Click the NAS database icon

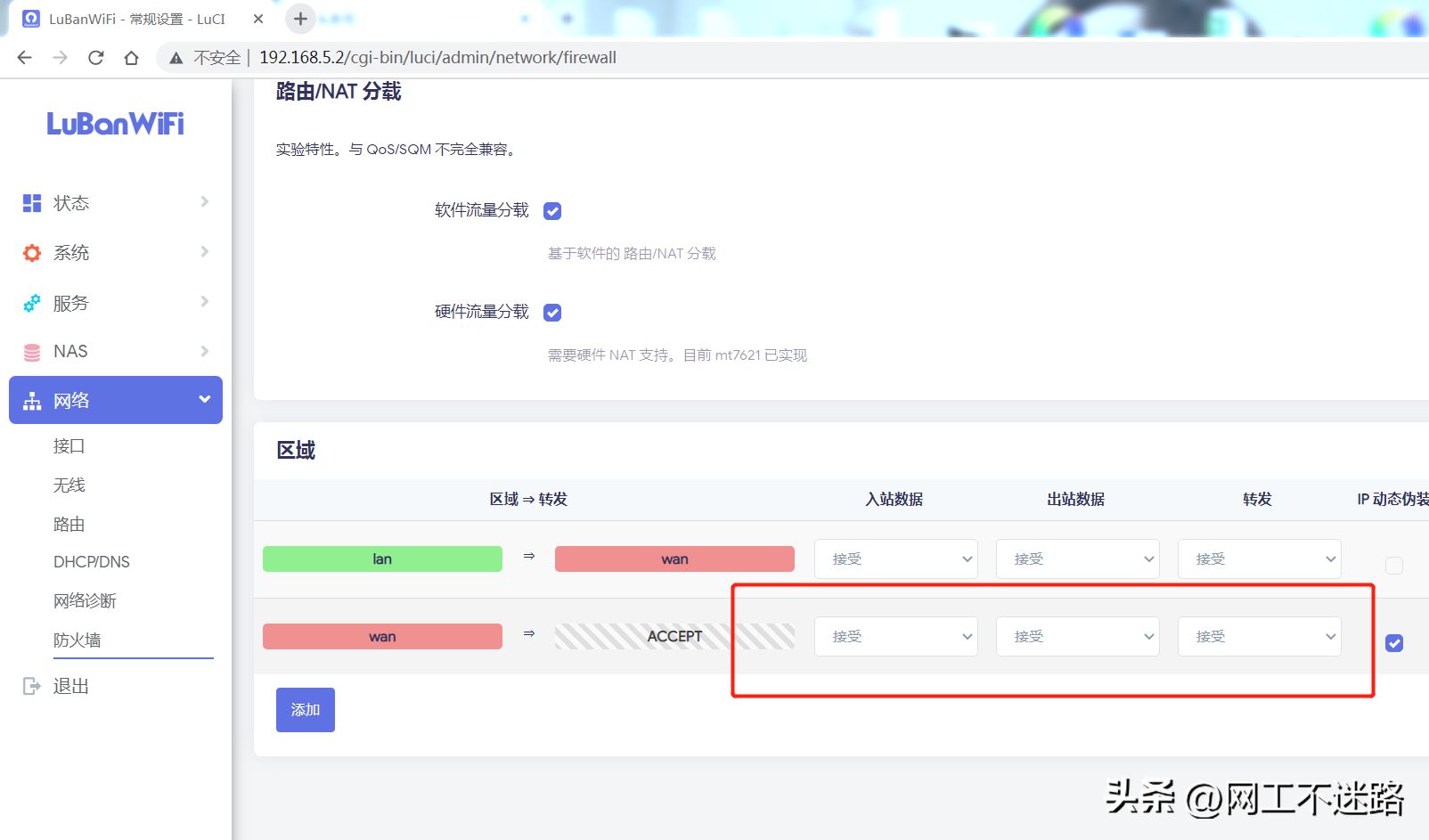click(32, 352)
